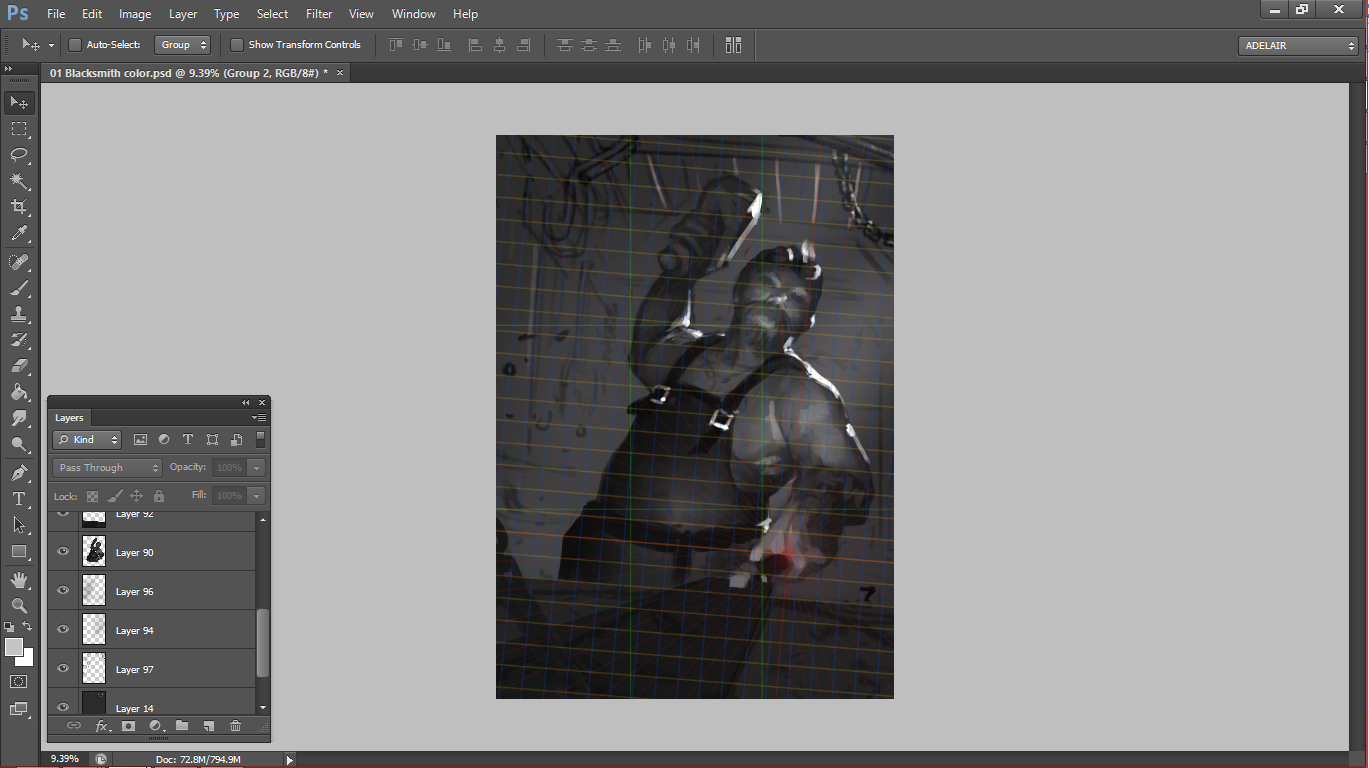Image resolution: width=1369 pixels, height=768 pixels.
Task: Open the Layers panel options menu
Action: (259, 418)
